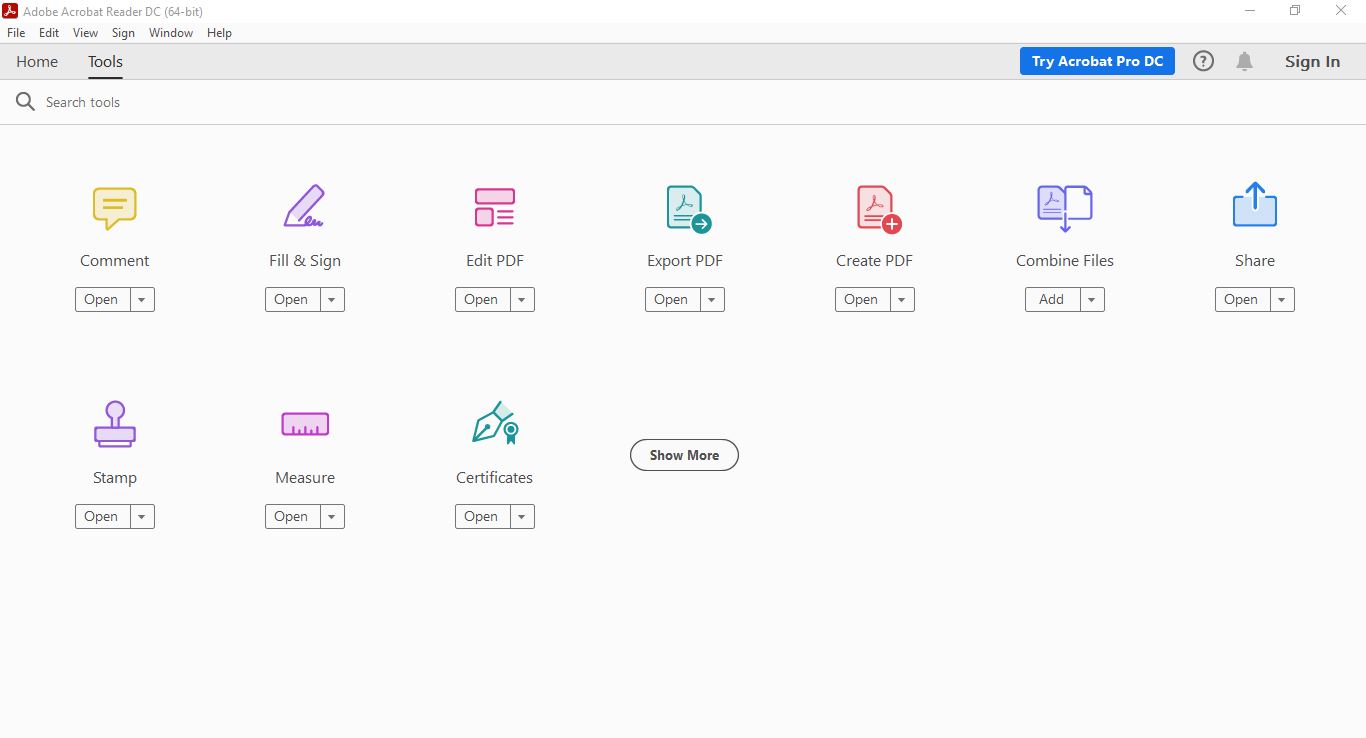The height and width of the screenshot is (738, 1366).
Task: Click Open under Certificates
Action: coord(483,516)
